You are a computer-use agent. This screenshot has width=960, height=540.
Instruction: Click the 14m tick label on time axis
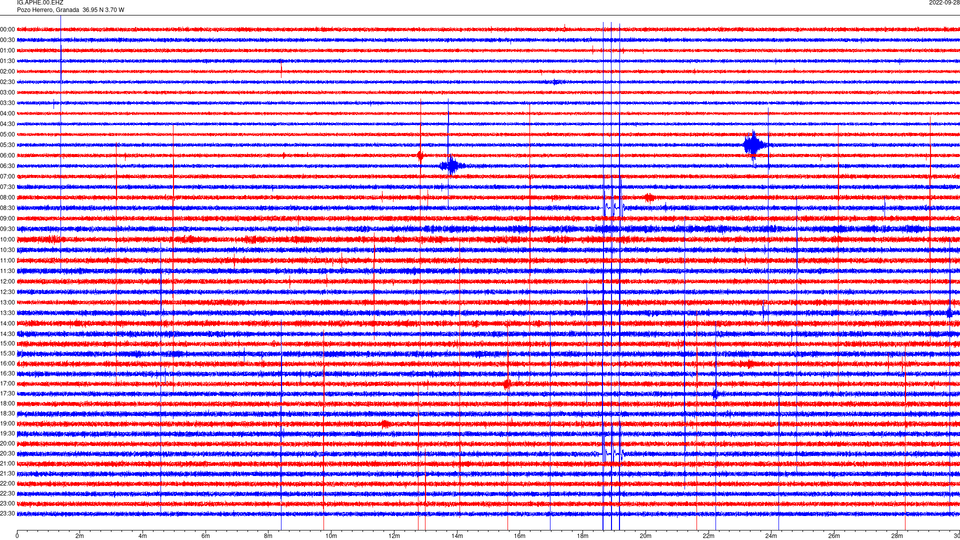pyautogui.click(x=457, y=536)
